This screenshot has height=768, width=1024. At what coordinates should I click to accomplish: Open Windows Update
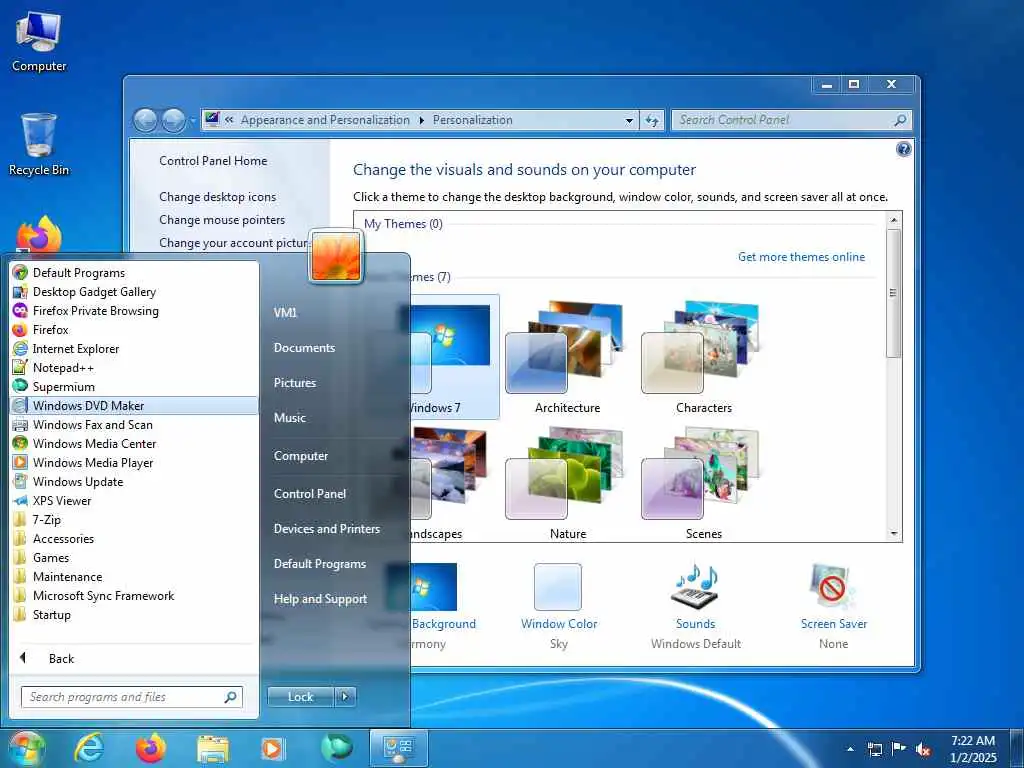(x=134, y=481)
